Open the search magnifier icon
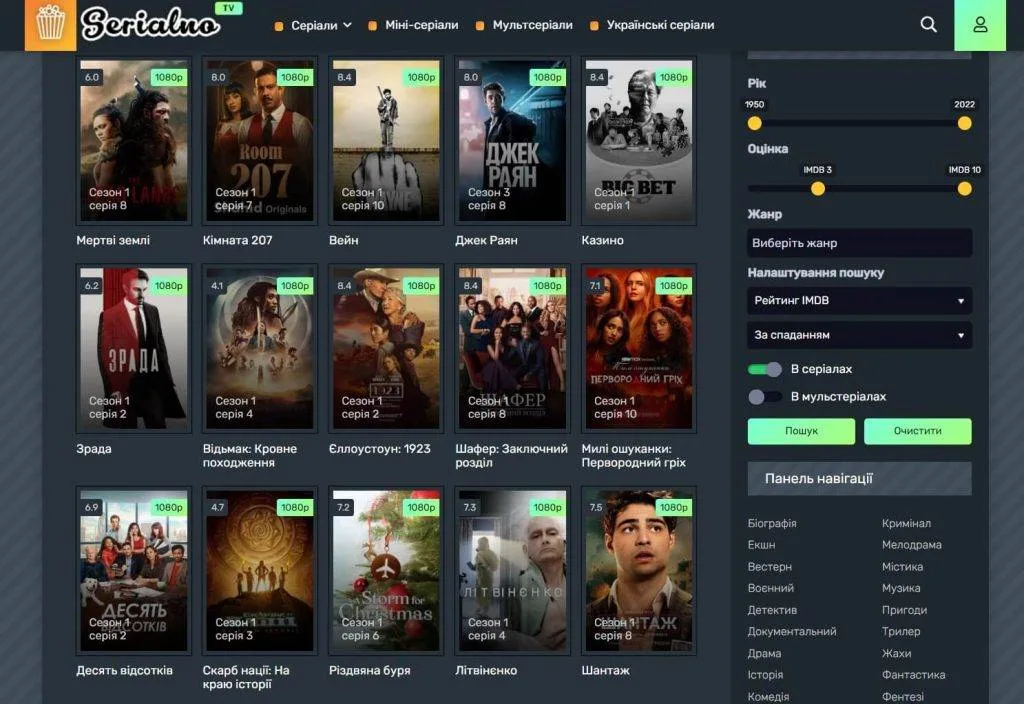 tap(928, 25)
